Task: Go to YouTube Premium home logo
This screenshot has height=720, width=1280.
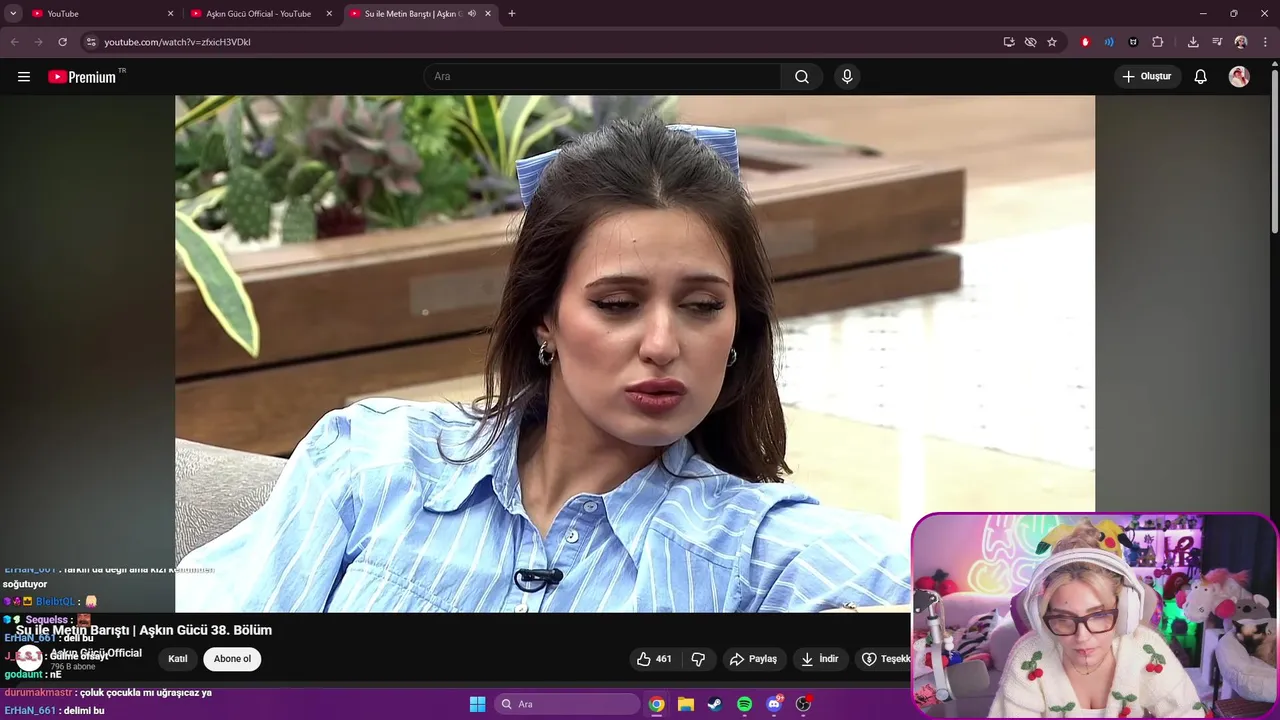Action: pyautogui.click(x=85, y=77)
